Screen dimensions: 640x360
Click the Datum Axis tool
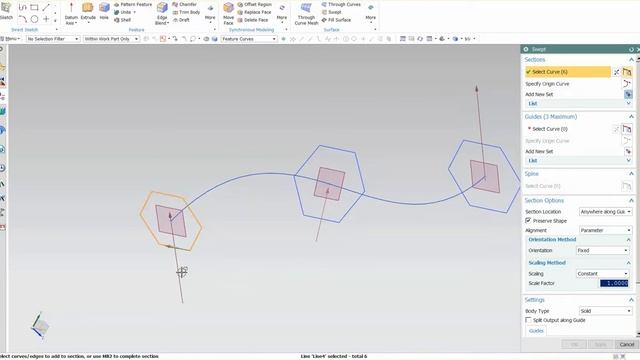pyautogui.click(x=71, y=13)
